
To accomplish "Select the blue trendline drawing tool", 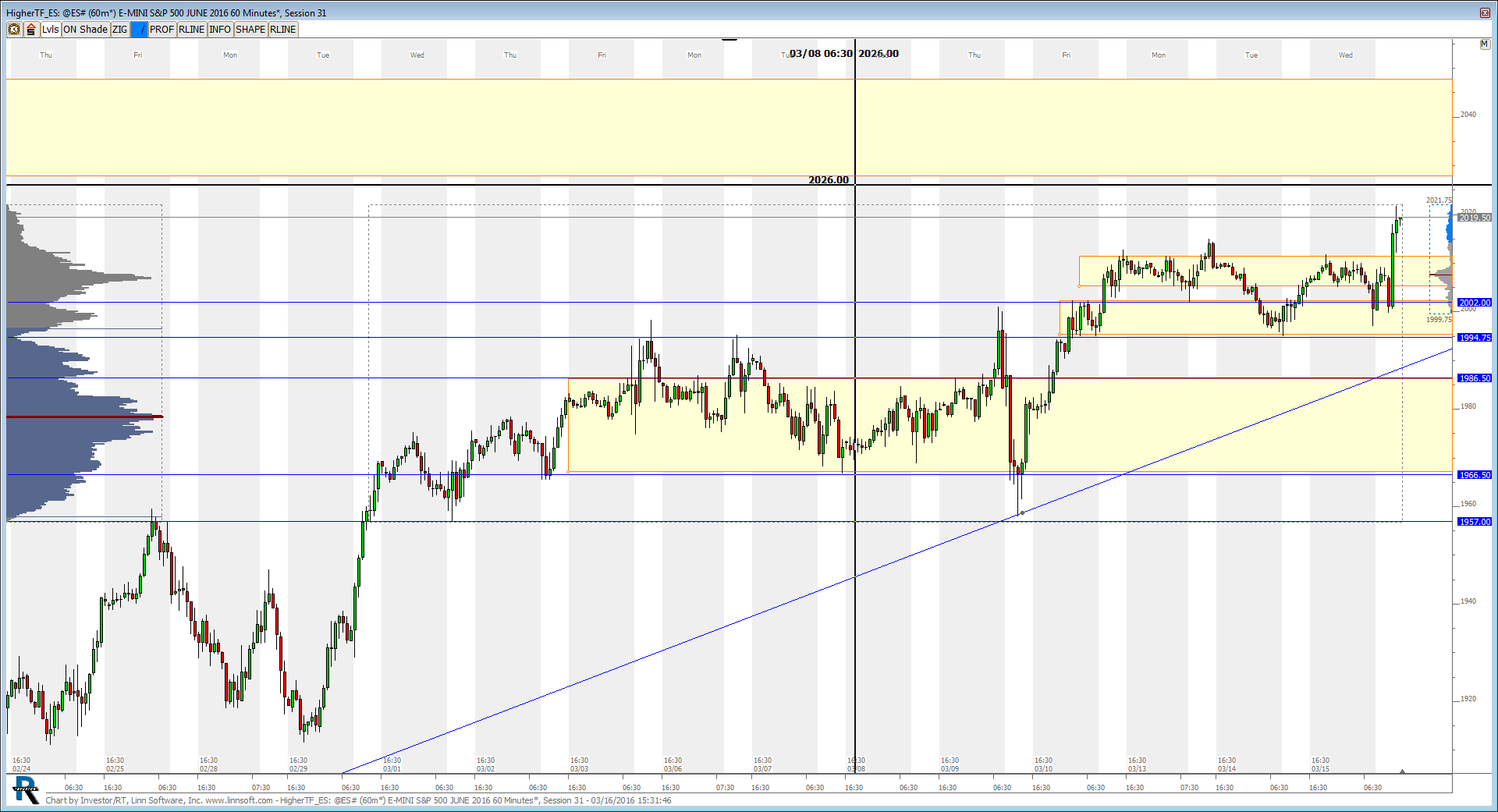I will click(139, 30).
